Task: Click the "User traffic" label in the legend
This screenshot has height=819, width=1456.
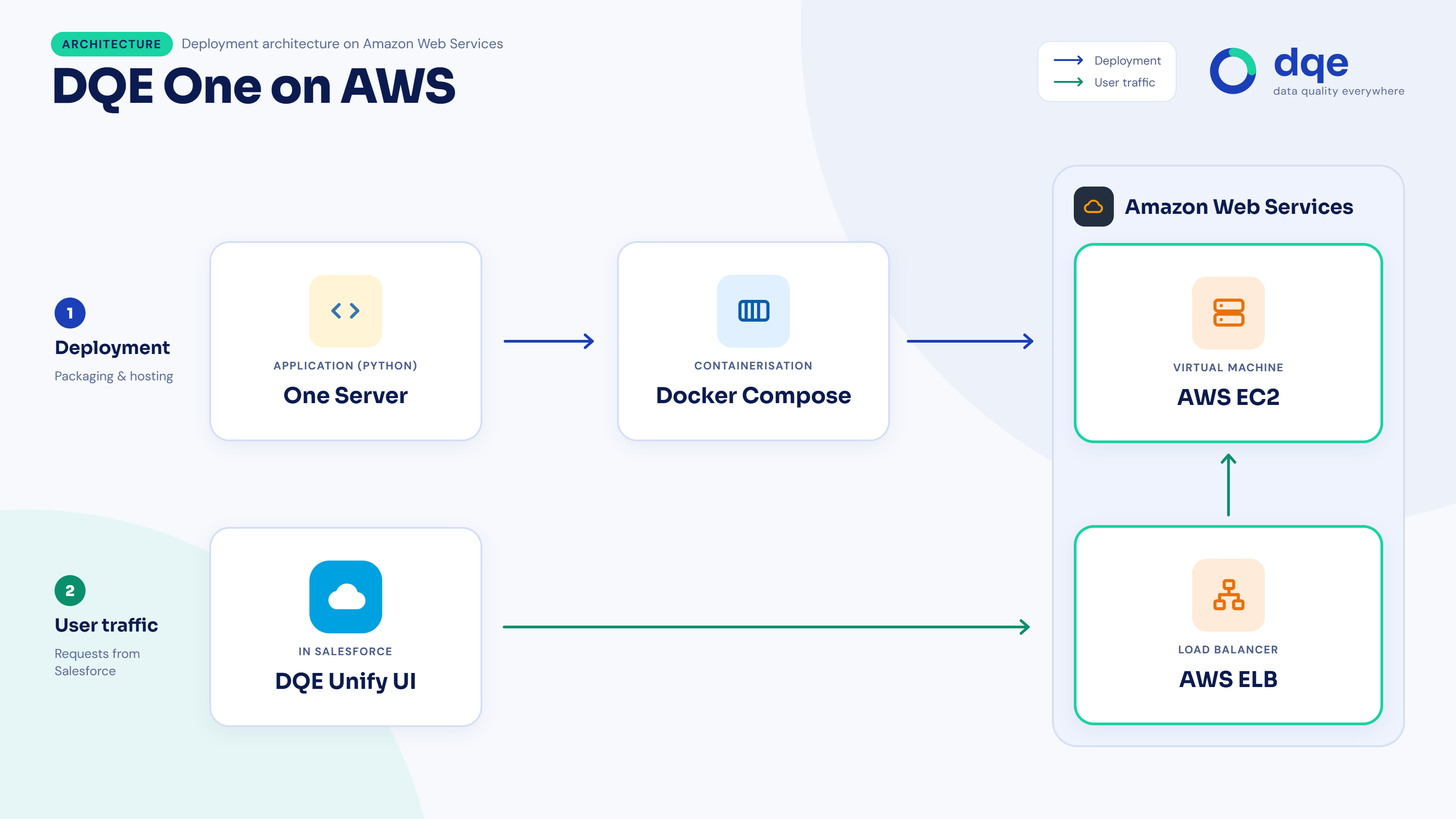Action: pyautogui.click(x=1125, y=82)
